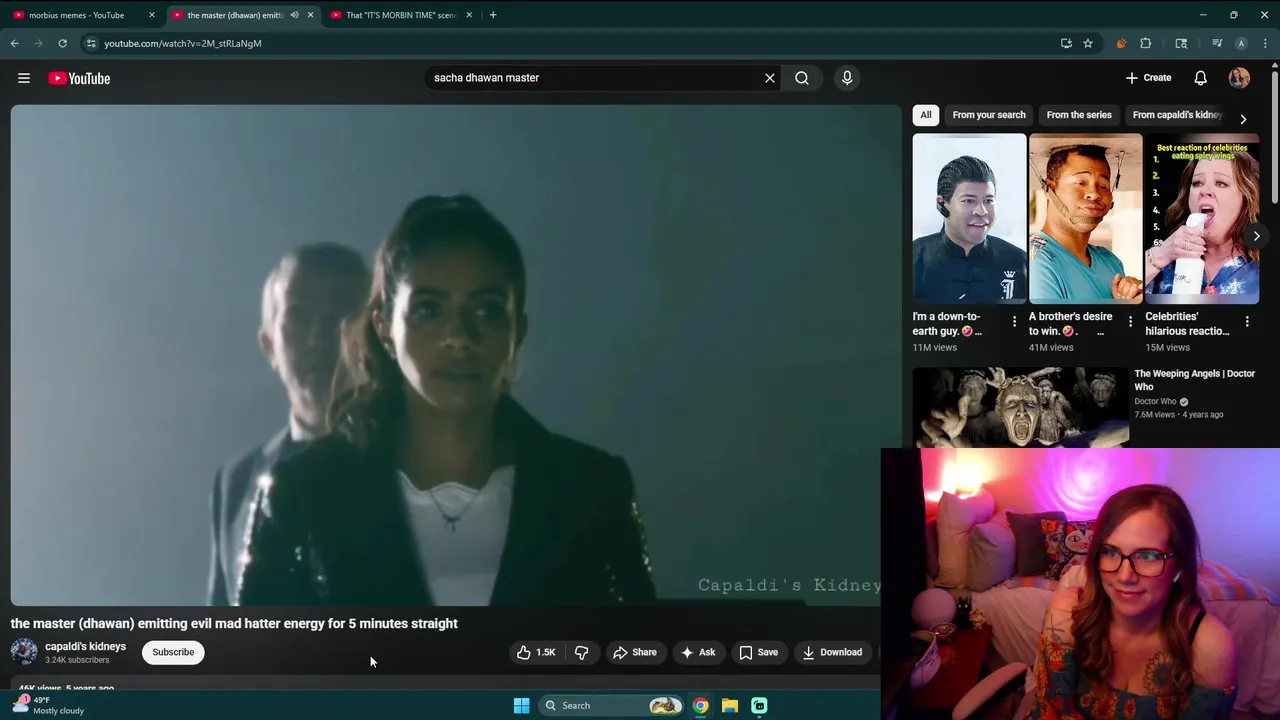1280x720 pixels.
Task: Open the teal app on taskbar
Action: [759, 705]
